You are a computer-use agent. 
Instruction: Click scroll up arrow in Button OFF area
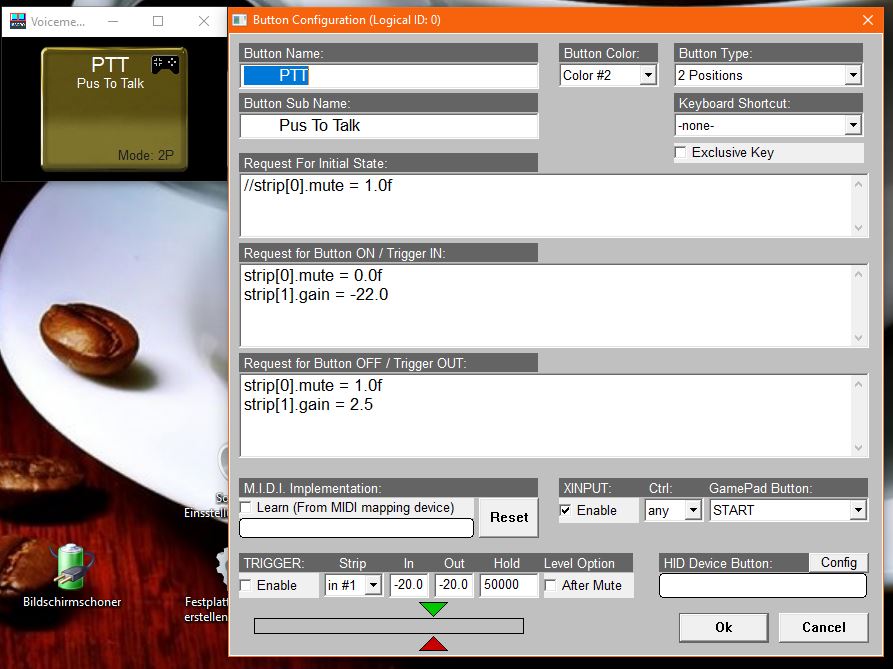point(859,384)
